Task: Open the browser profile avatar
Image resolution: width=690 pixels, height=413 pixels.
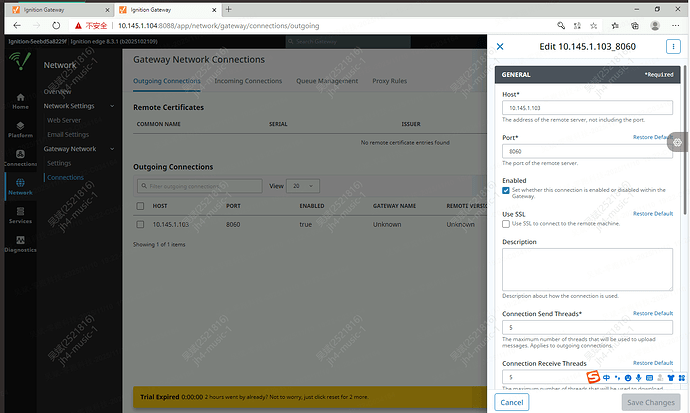Action: coord(655,26)
